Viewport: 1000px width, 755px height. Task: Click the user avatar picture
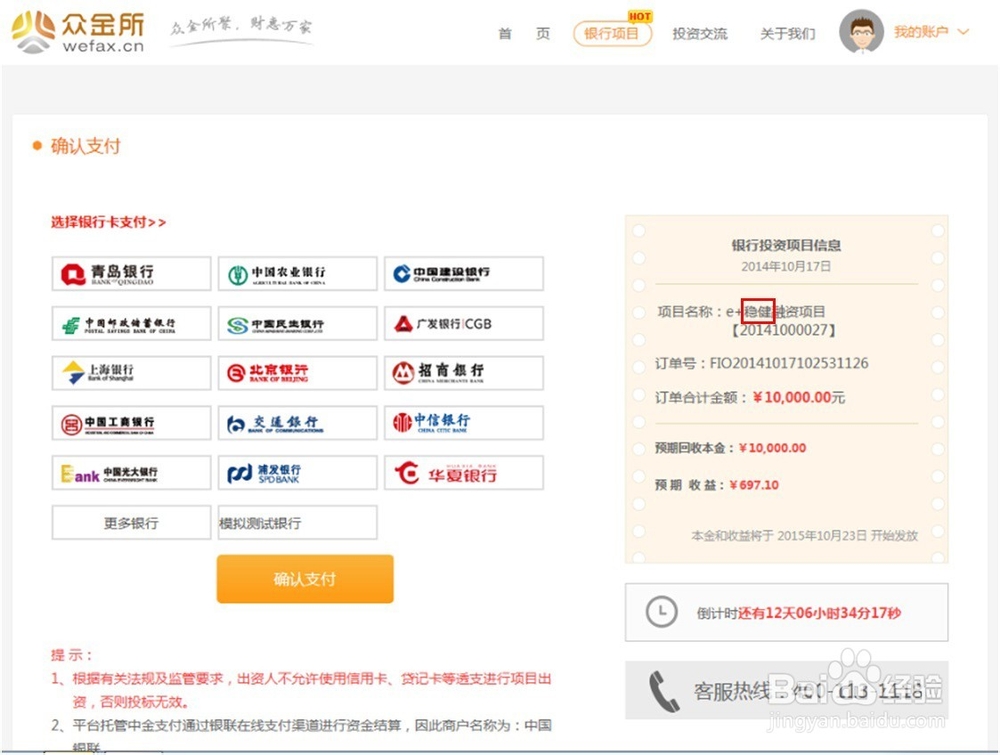(x=861, y=31)
